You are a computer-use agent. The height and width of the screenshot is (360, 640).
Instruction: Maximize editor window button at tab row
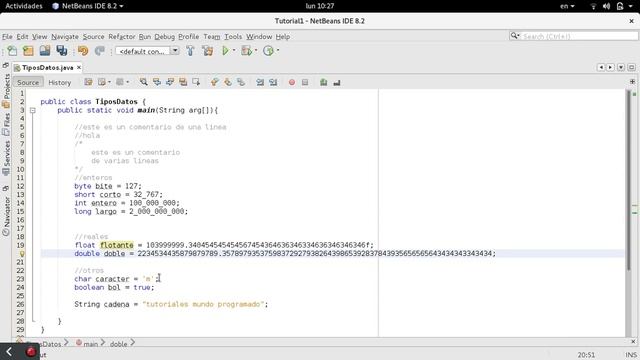pos(631,67)
